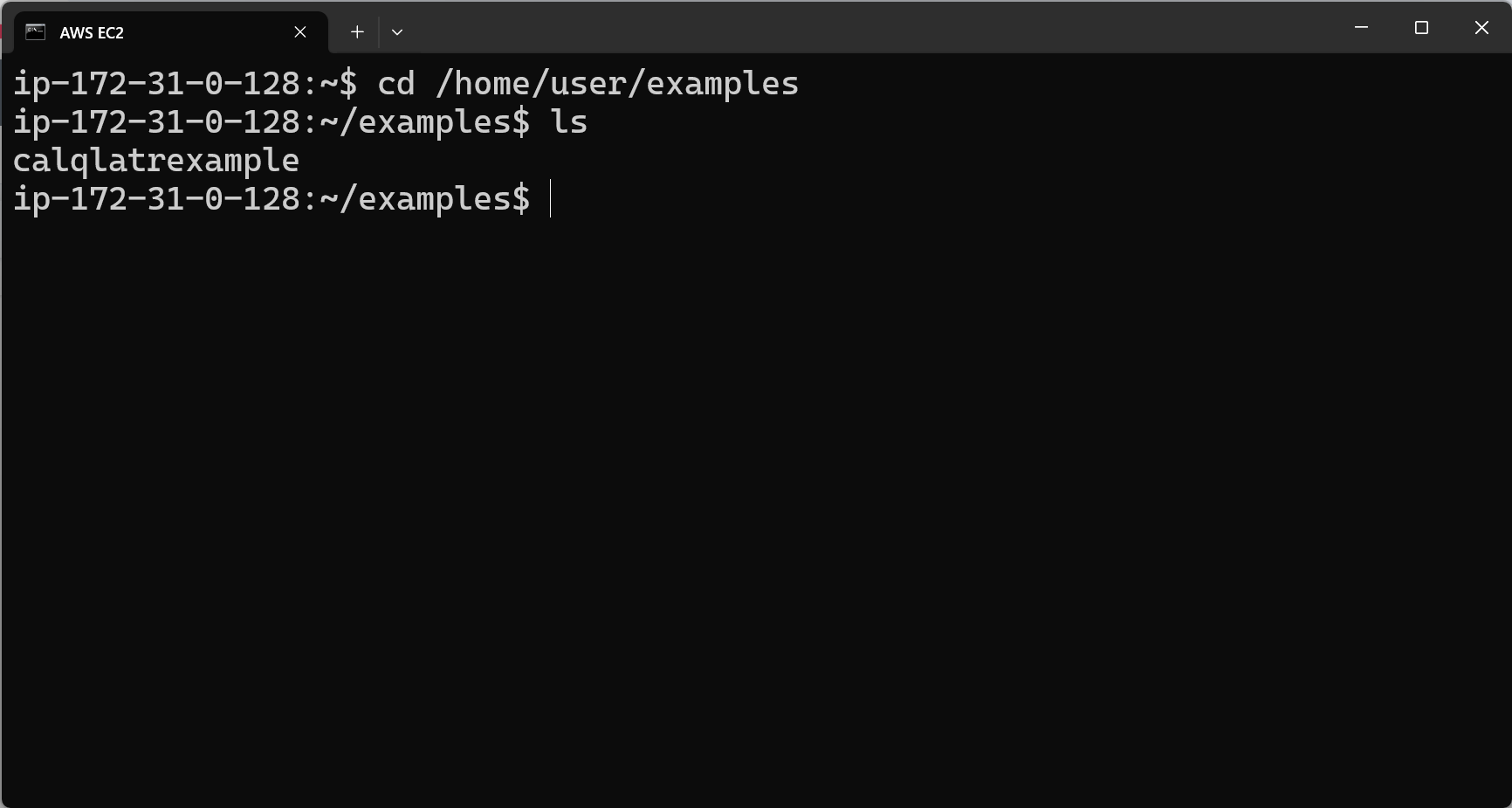
Task: Click the calqlatrexample directory name
Action: (156, 161)
